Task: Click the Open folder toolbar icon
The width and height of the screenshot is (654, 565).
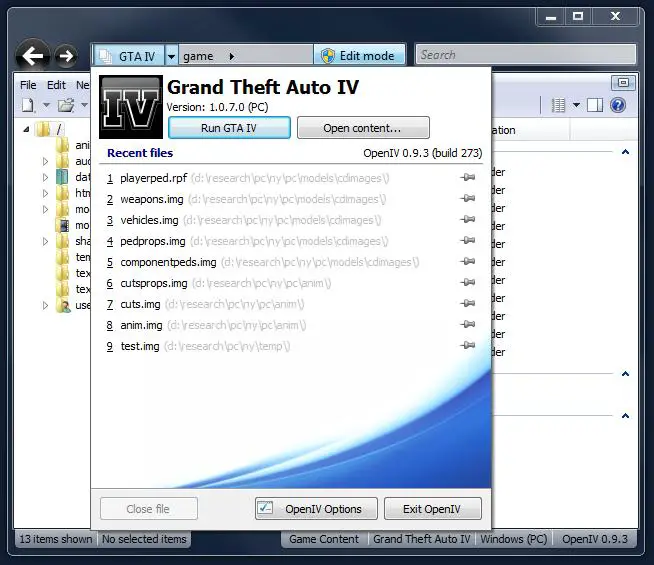Action: (66, 105)
